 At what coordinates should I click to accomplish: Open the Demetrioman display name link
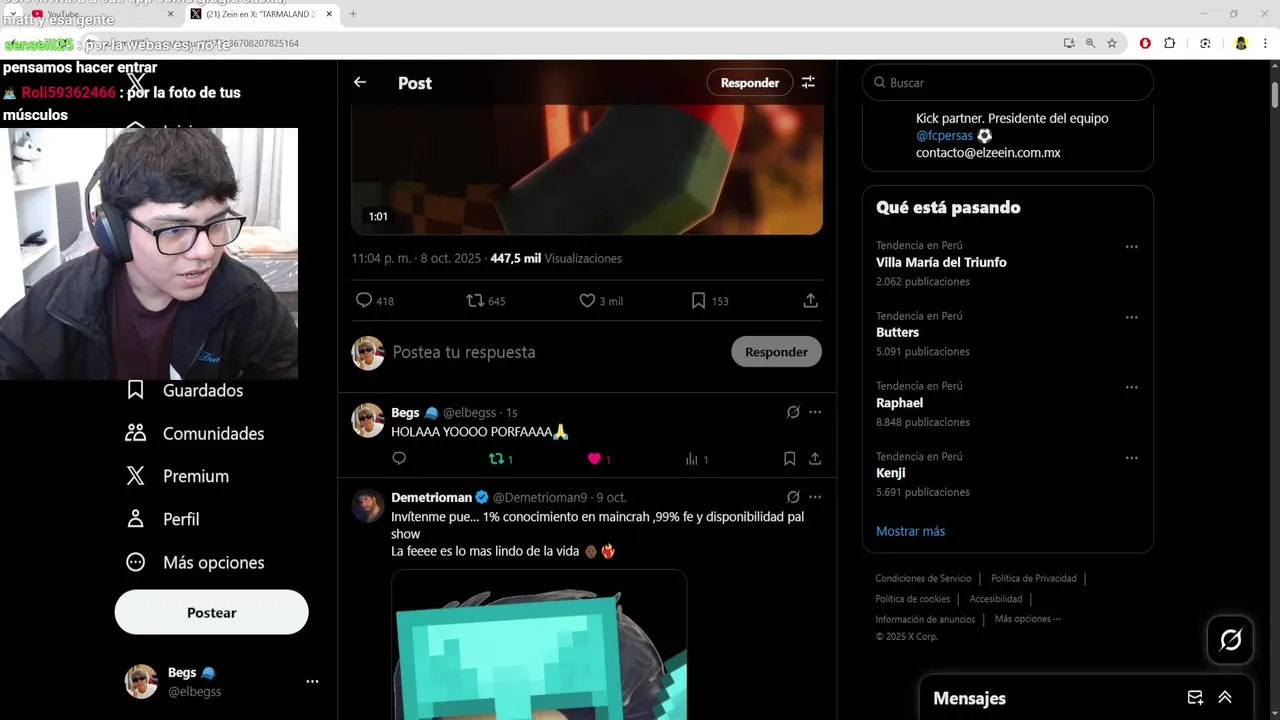(x=431, y=497)
